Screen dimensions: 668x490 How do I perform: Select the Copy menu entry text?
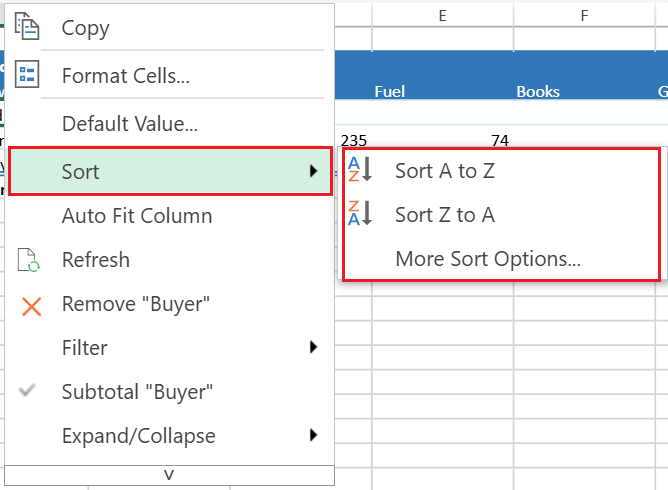[x=86, y=28]
